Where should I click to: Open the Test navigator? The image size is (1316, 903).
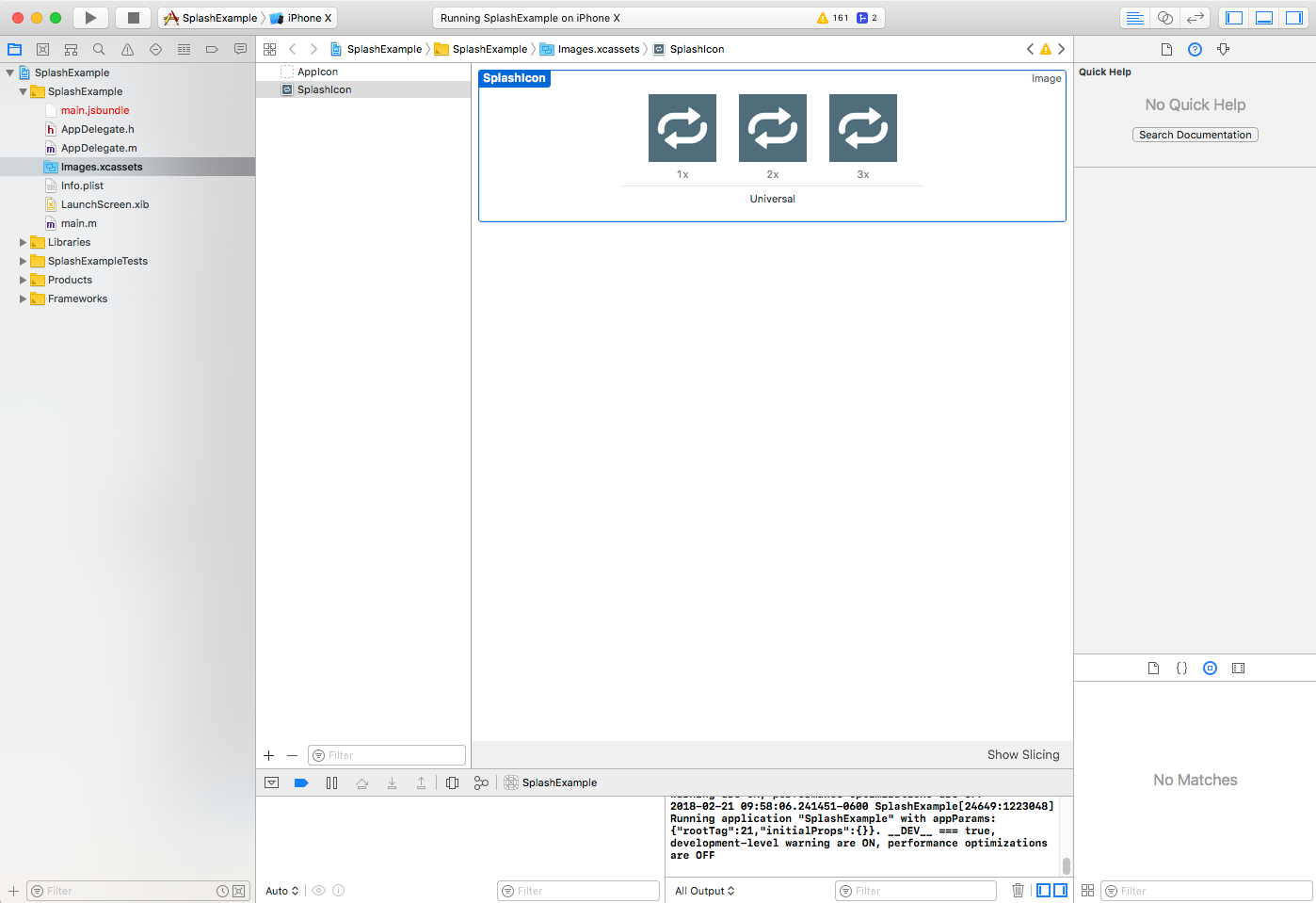(x=155, y=49)
